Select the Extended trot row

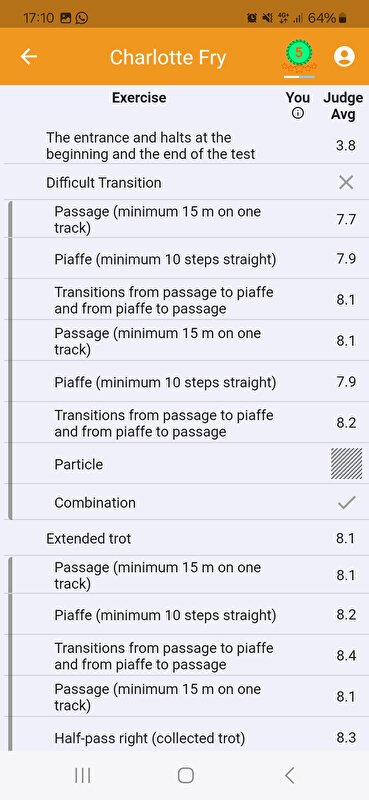[x=185, y=538]
